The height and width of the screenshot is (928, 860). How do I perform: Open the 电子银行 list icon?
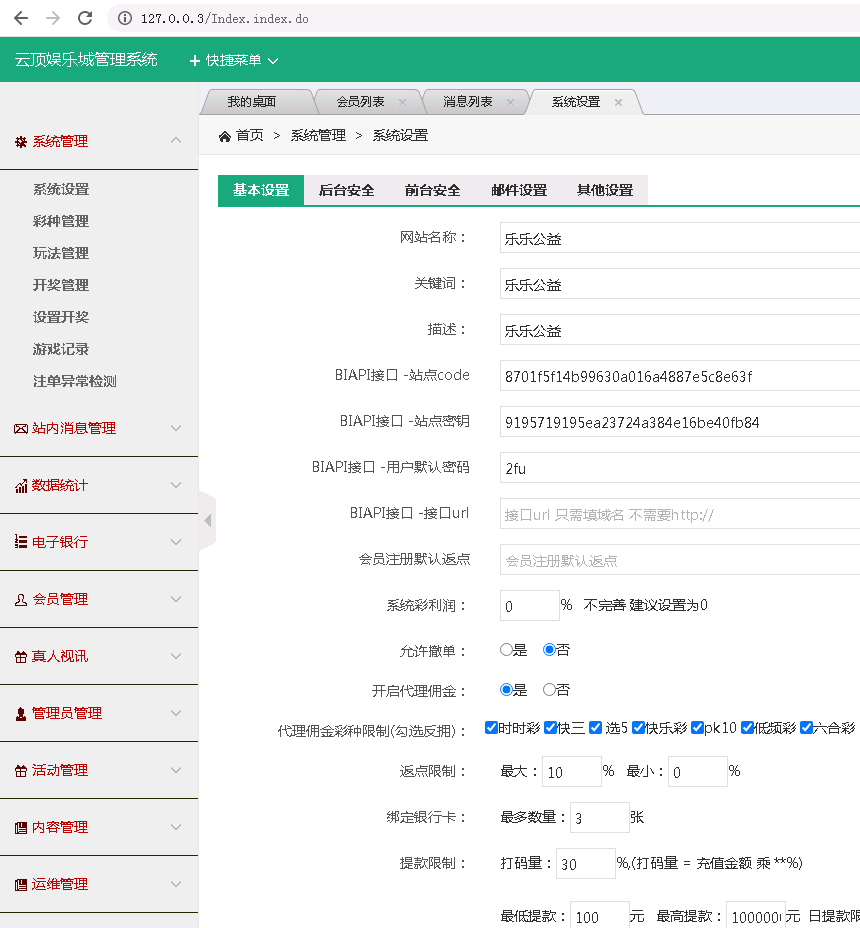[x=22, y=542]
